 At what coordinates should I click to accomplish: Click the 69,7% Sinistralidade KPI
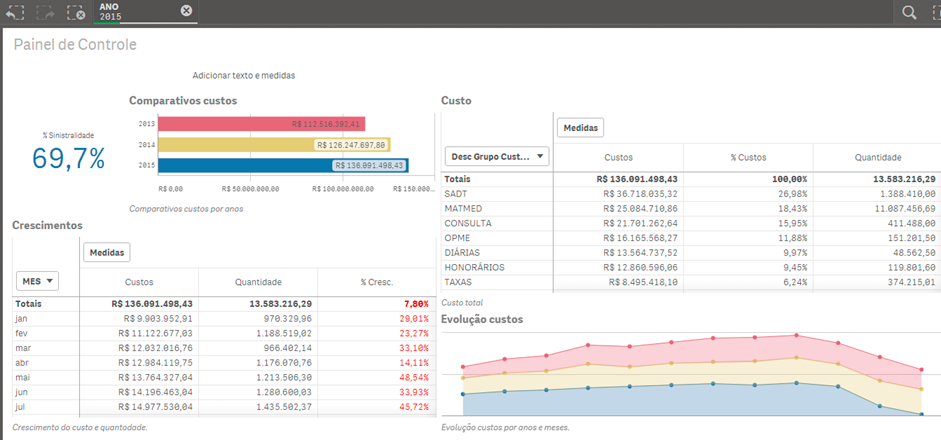coord(68,158)
